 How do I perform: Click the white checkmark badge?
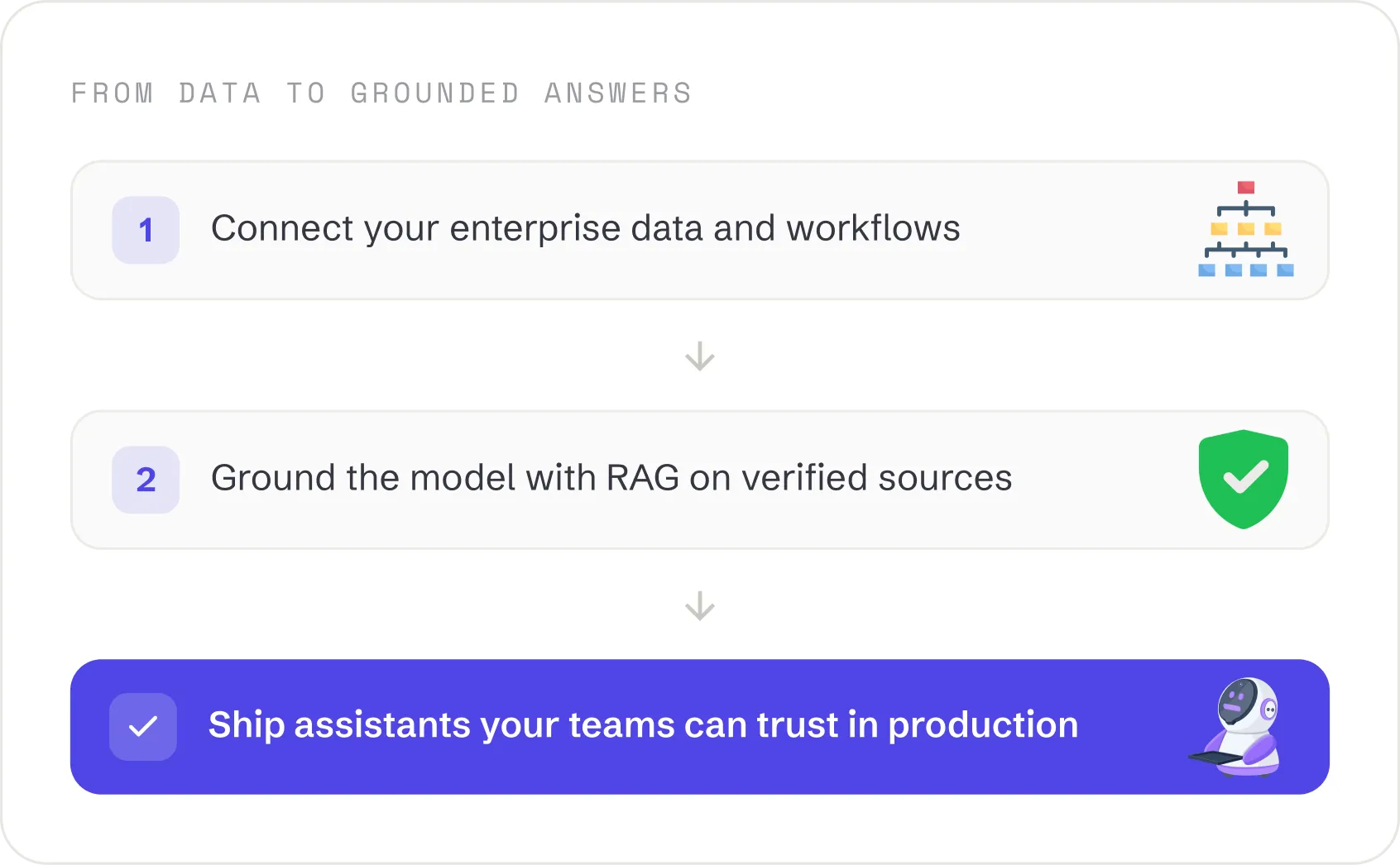coord(143,727)
